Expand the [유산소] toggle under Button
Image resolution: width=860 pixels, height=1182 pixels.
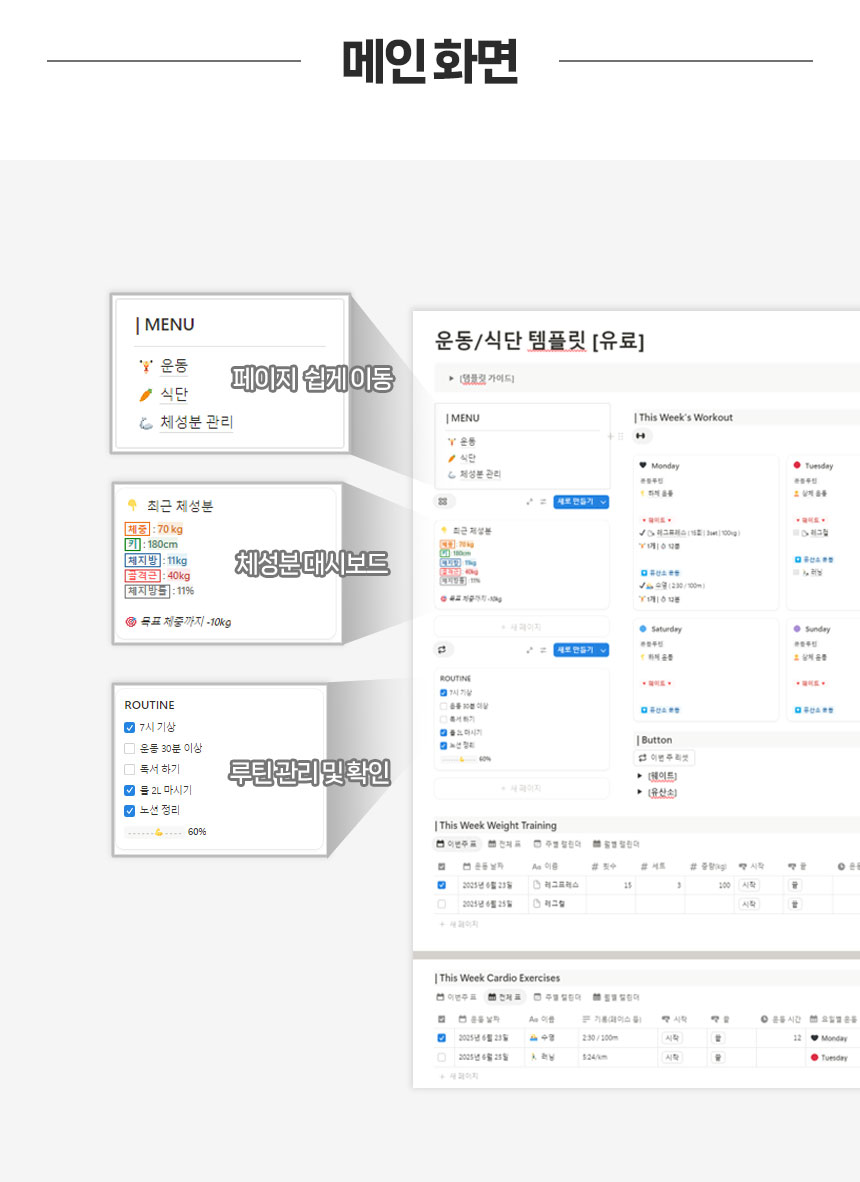point(640,792)
